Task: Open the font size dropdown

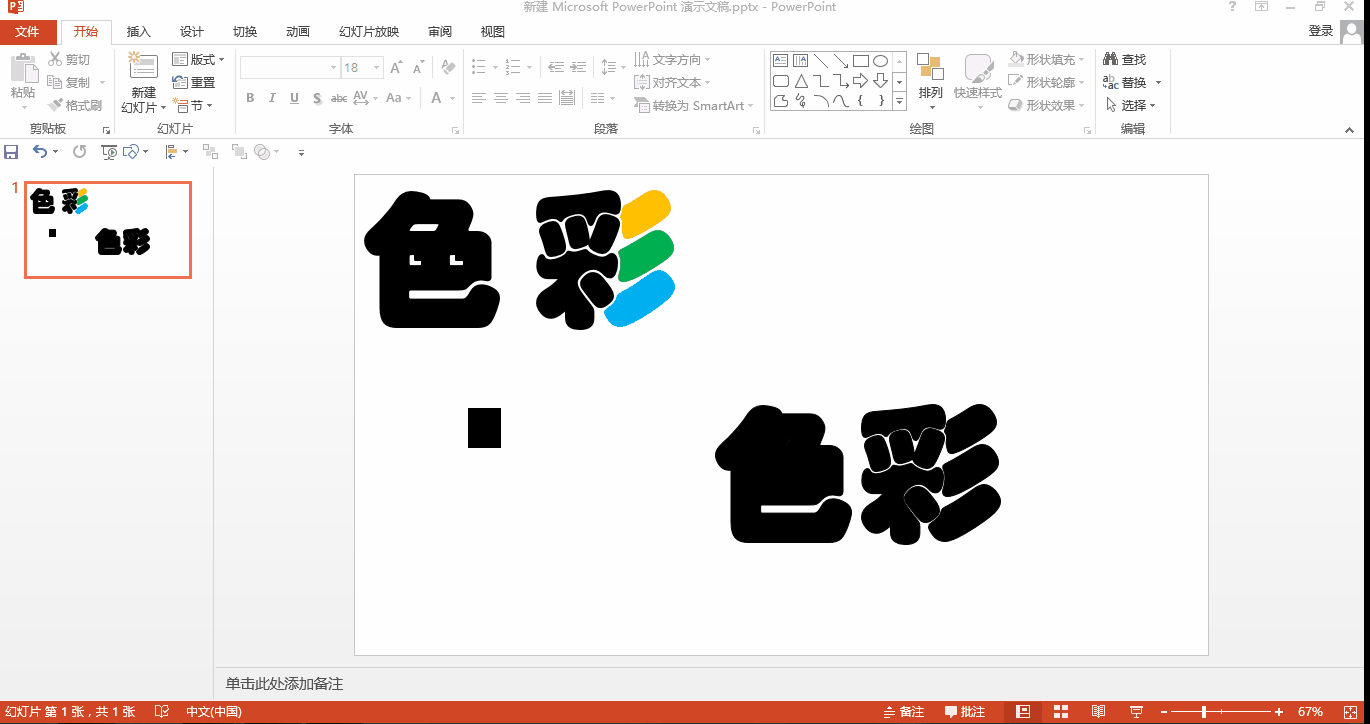Action: tap(376, 67)
